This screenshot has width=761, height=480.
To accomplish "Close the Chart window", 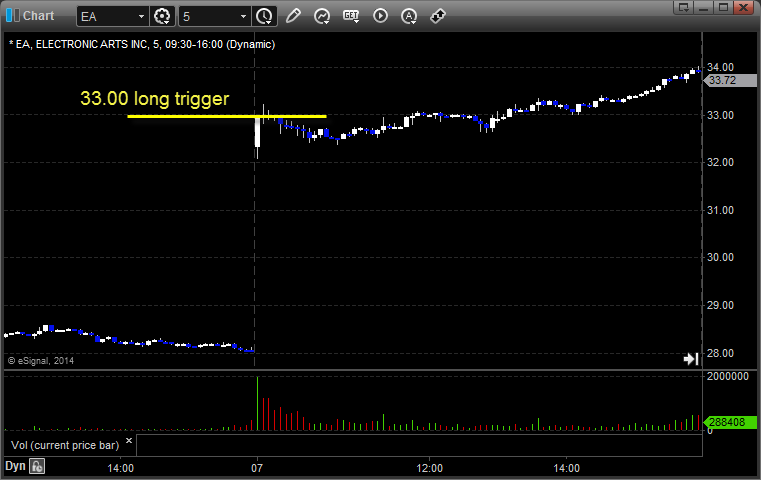I will click(743, 7).
